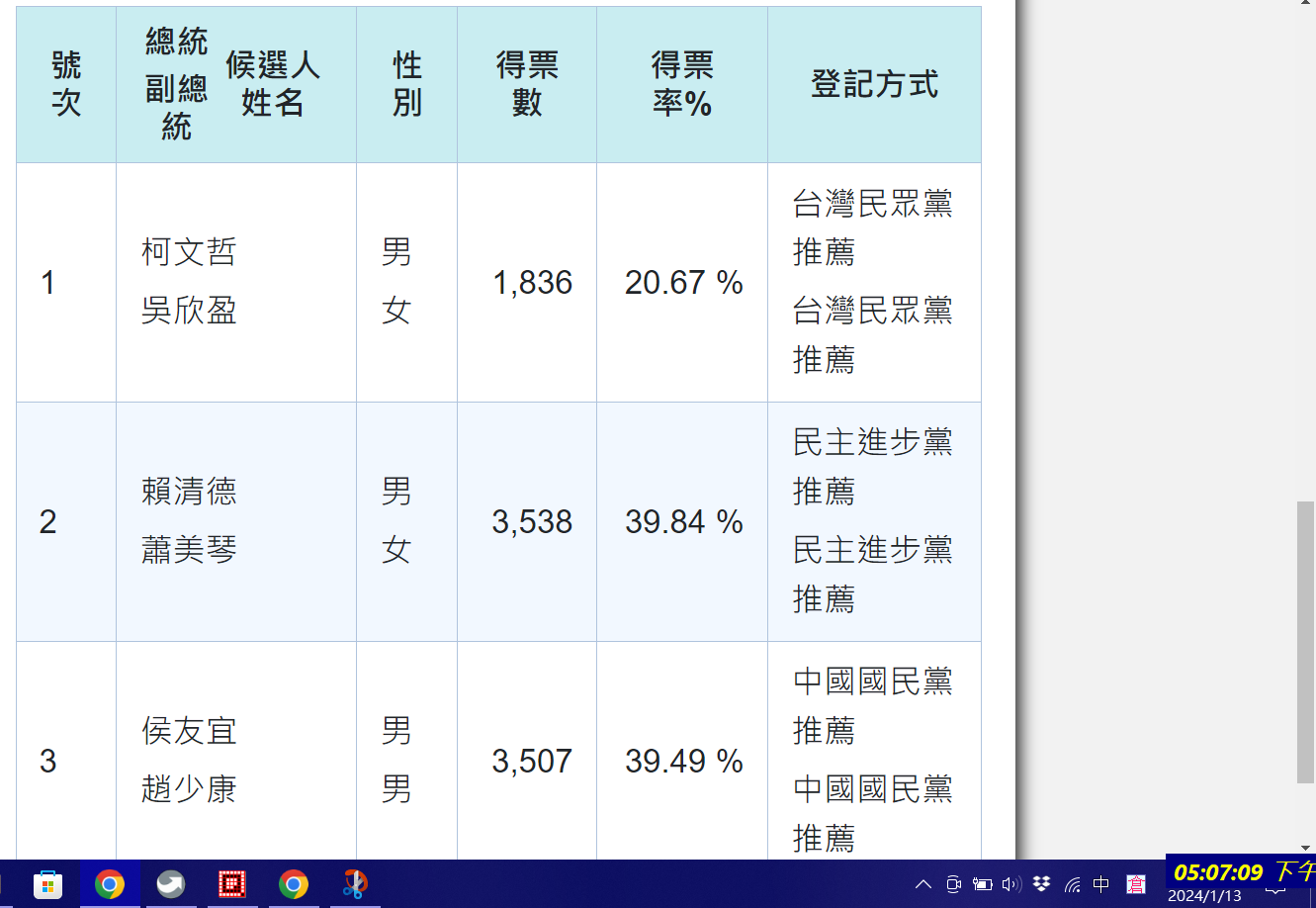Click 台灣民眾黨推薦 in 柯文哲's line
Screen dimensions: 1316x908
pos(873,228)
